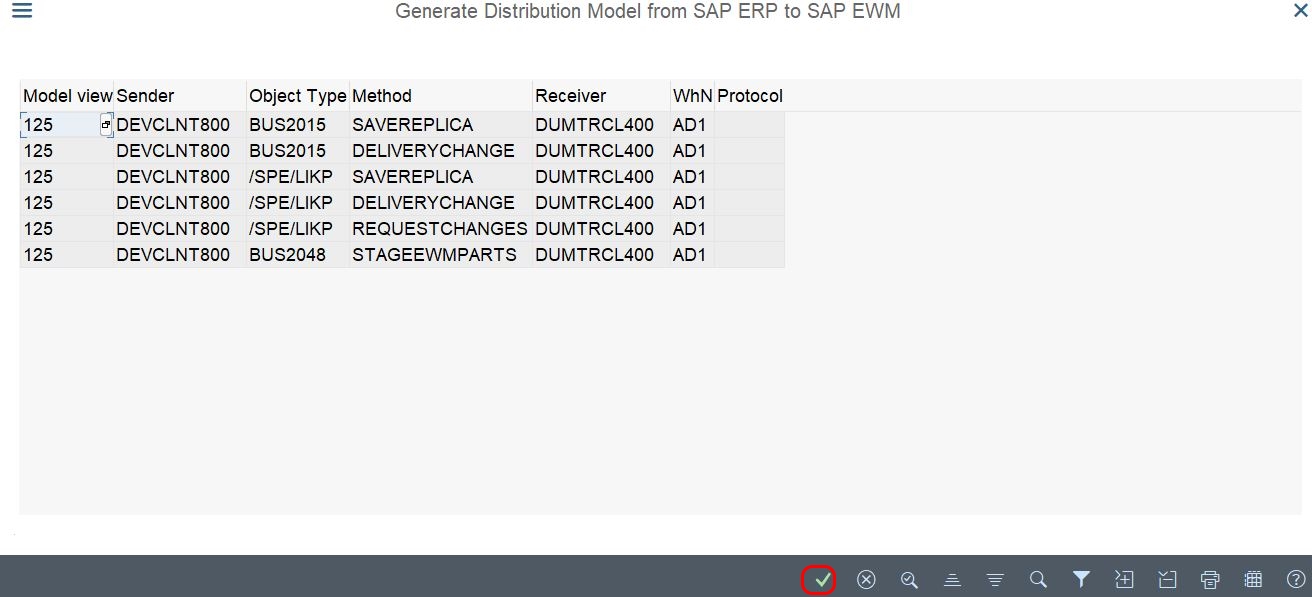1312x597 pixels.
Task: Cancel using the circled X icon
Action: click(866, 579)
